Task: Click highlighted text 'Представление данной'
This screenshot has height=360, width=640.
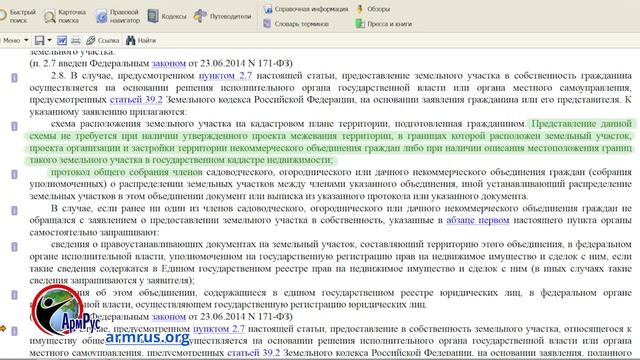Action: click(582, 124)
